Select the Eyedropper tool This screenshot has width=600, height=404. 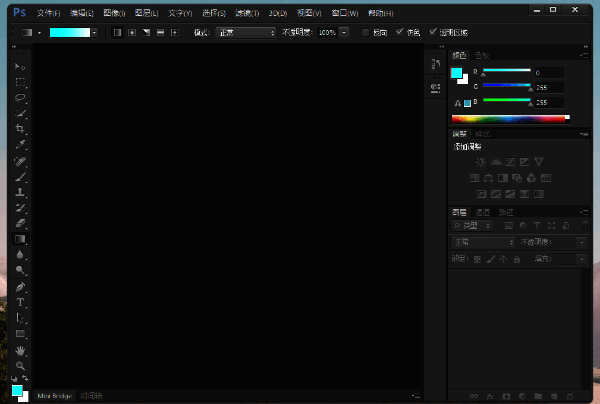20,145
